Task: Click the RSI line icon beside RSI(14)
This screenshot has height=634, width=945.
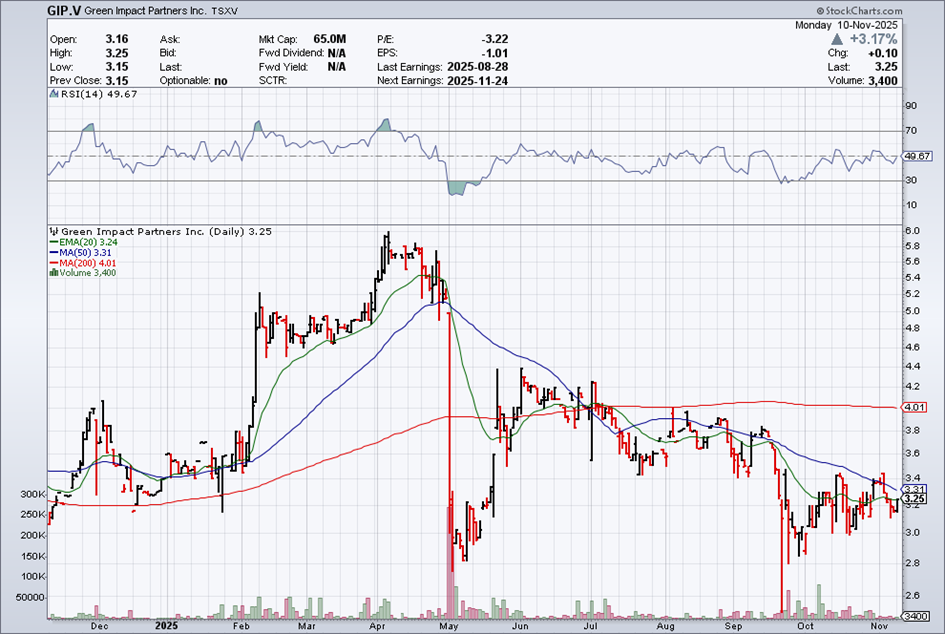Action: tap(53, 94)
